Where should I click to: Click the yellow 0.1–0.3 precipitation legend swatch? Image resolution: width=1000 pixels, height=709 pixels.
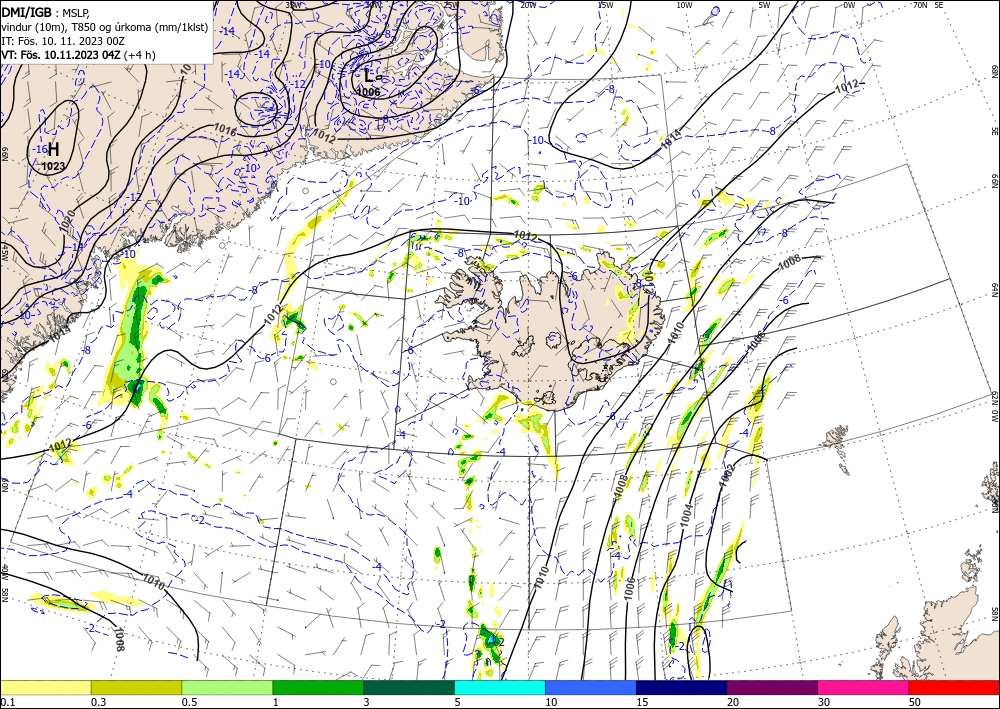(x=45, y=687)
